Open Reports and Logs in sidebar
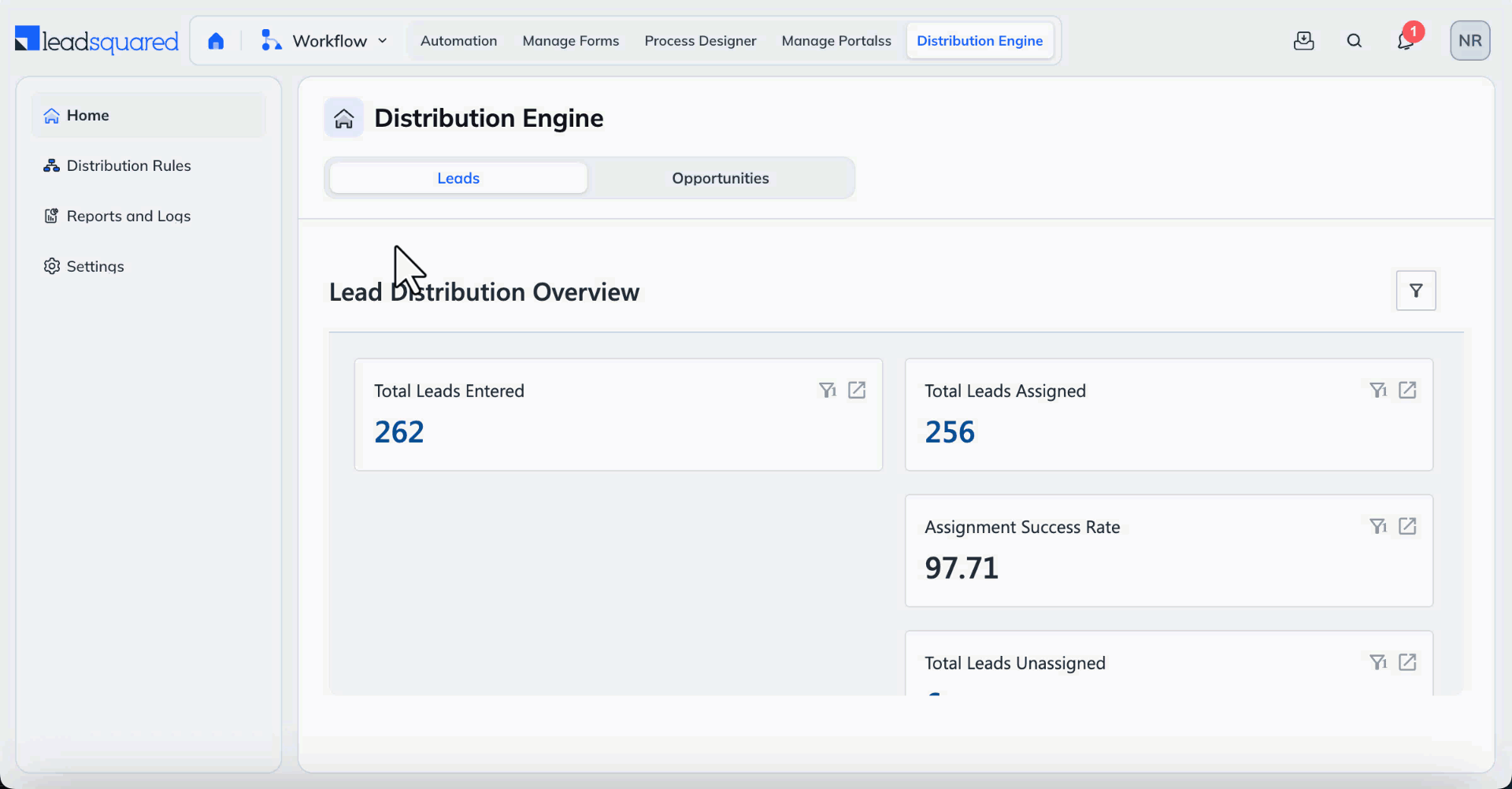This screenshot has height=789, width=1512. click(128, 216)
